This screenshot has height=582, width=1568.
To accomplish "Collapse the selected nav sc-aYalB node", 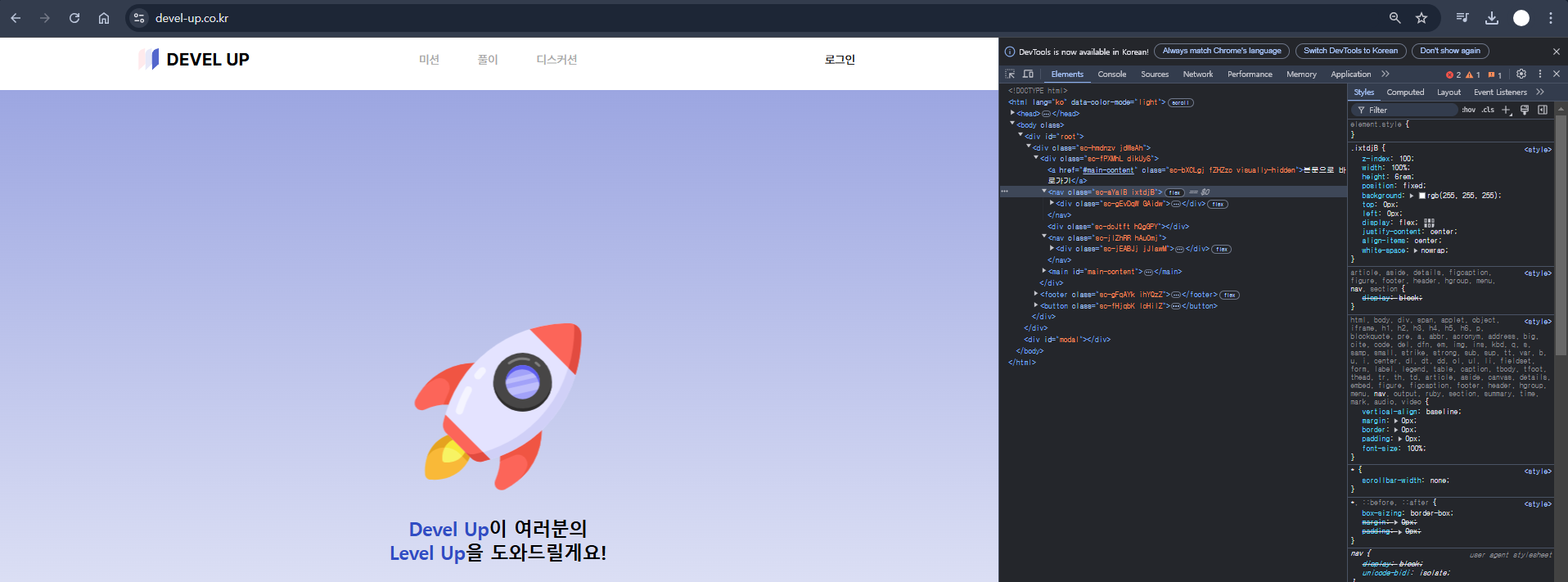I will [1044, 192].
